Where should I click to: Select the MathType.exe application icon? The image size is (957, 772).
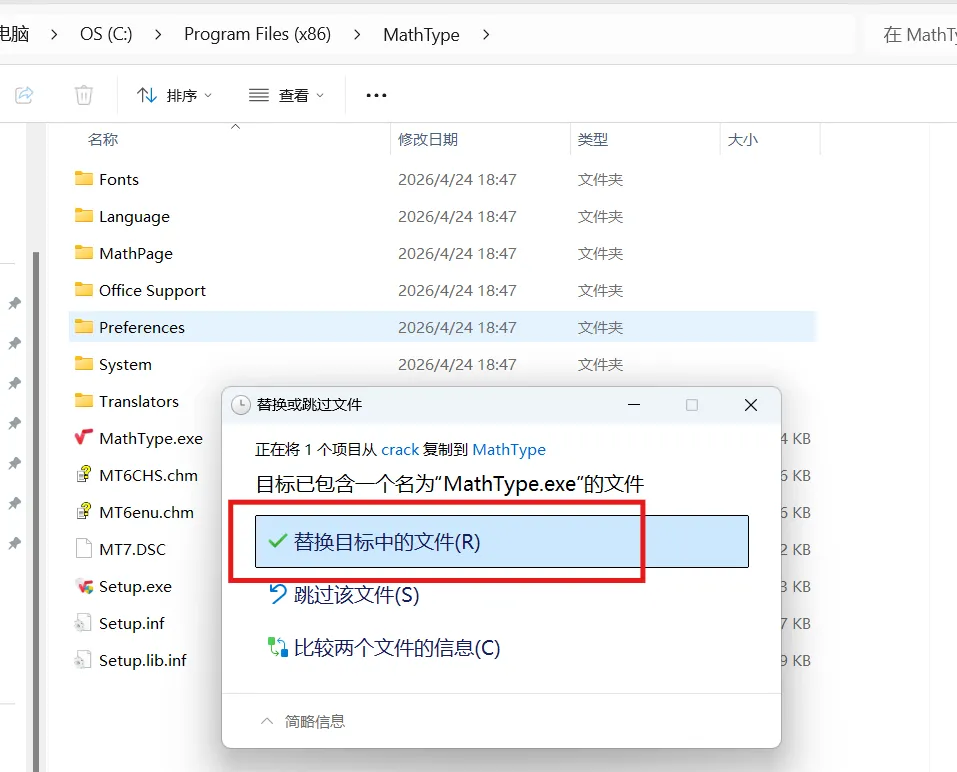coord(84,438)
